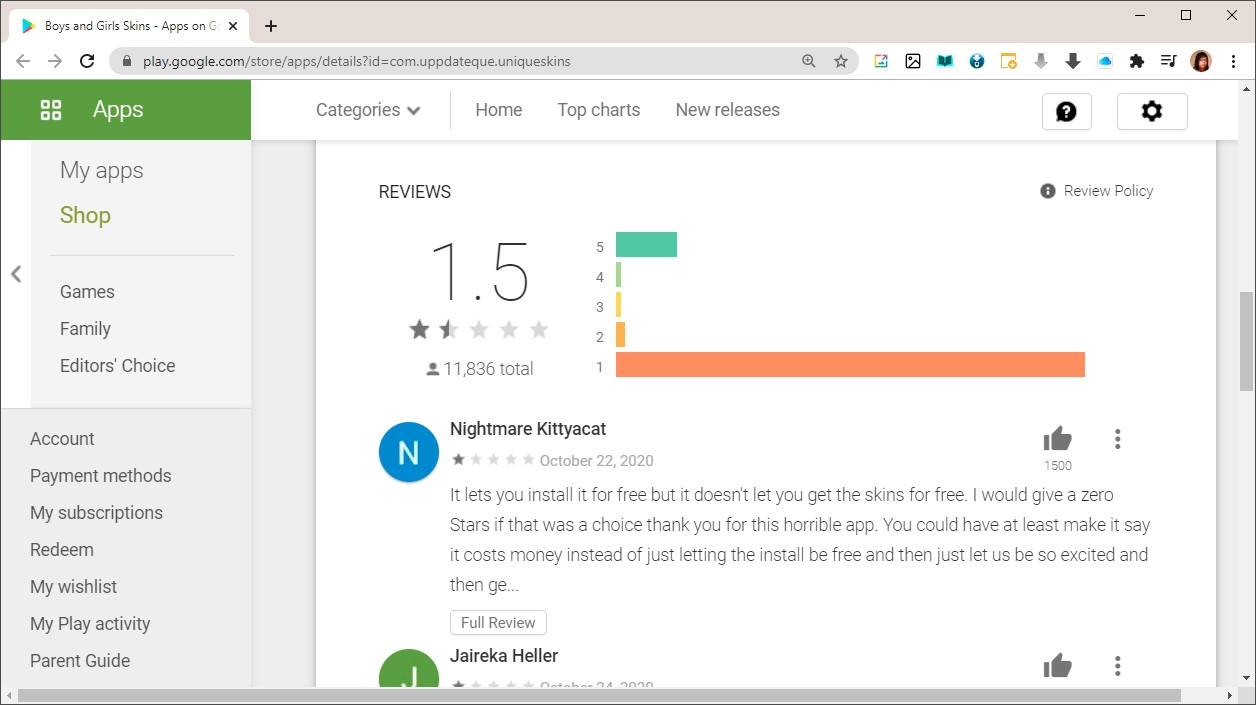Open the Chrome profile avatar
Image resolution: width=1256 pixels, height=705 pixels.
1201,61
